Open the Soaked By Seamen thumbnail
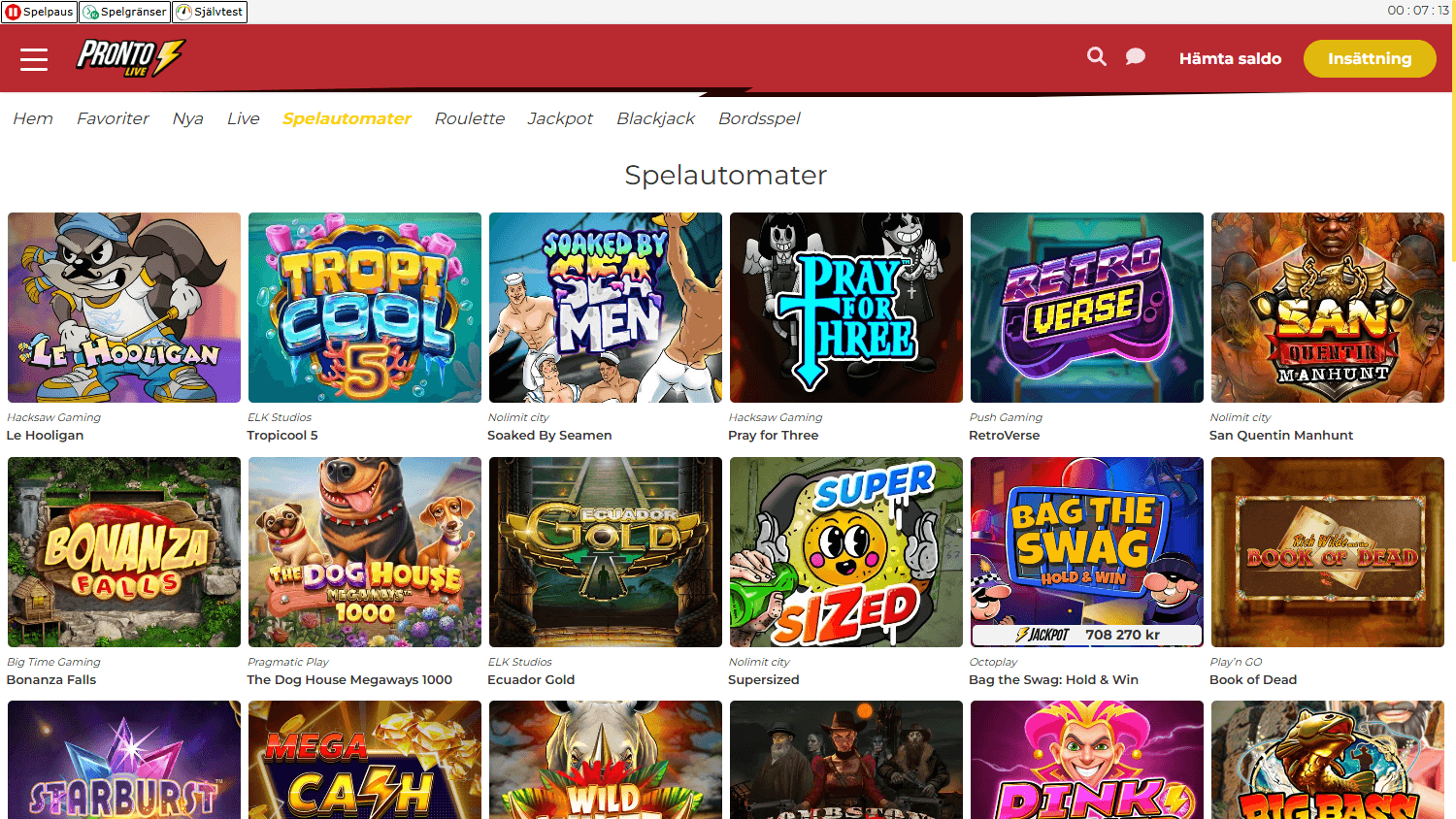This screenshot has height=819, width=1456. tap(606, 308)
